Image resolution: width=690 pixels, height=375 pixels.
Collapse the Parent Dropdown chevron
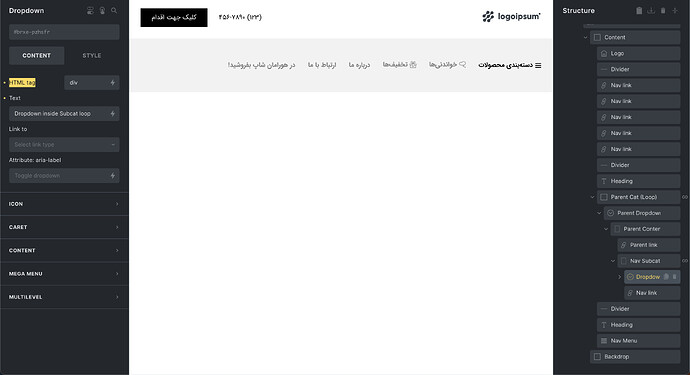point(599,213)
